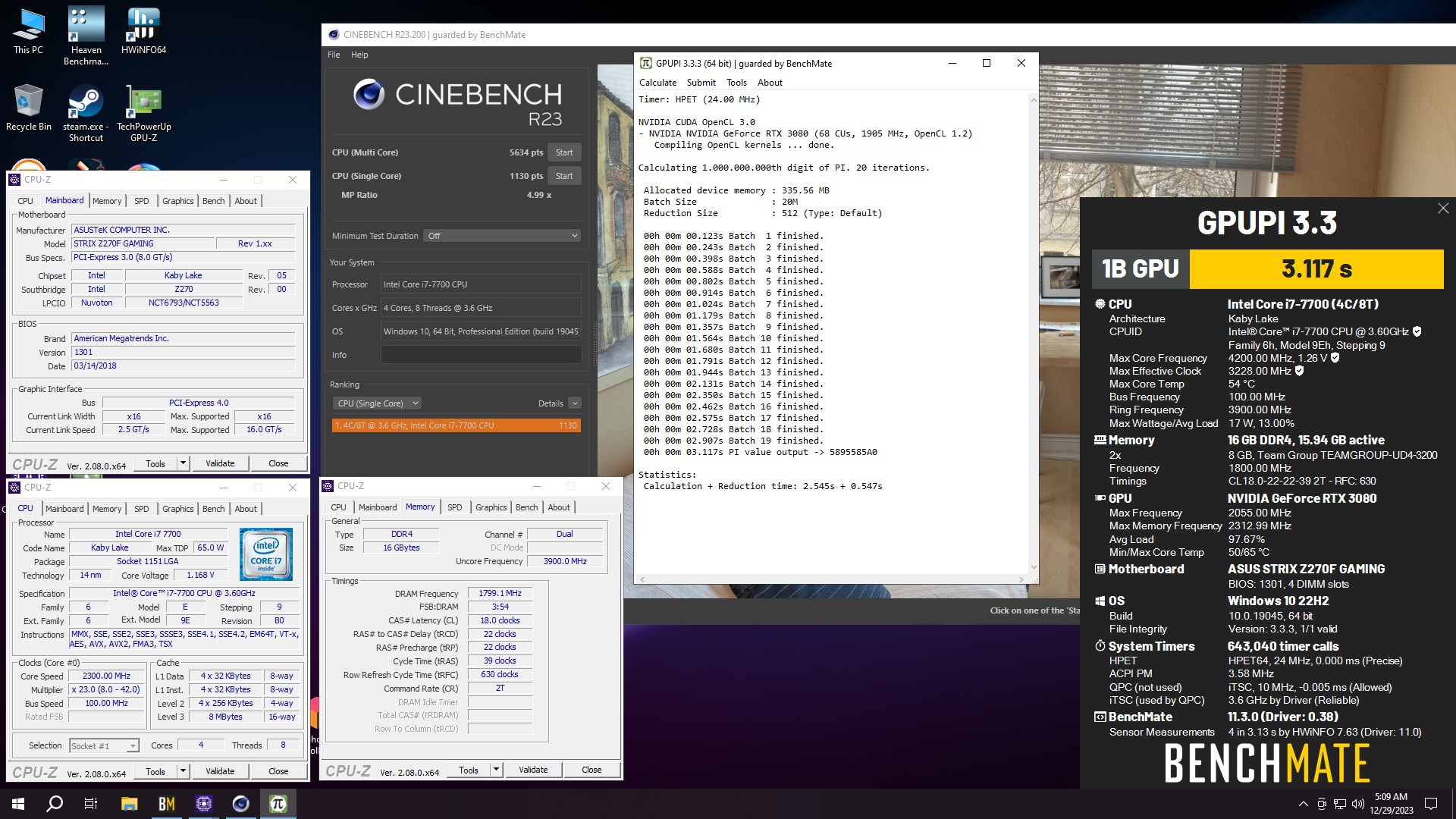The image size is (1456, 819).
Task: Open the CPU (Single Core) ranking dropdown
Action: 377,403
